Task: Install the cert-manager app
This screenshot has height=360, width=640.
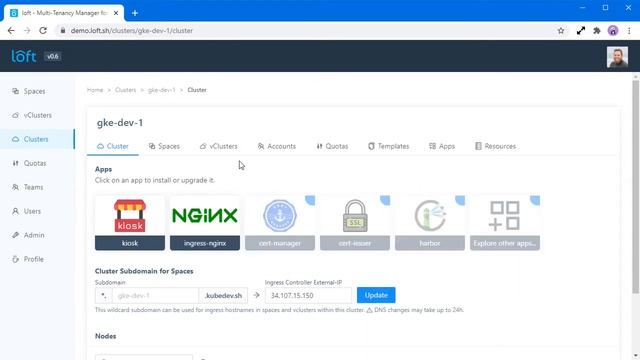Action: pyautogui.click(x=280, y=223)
